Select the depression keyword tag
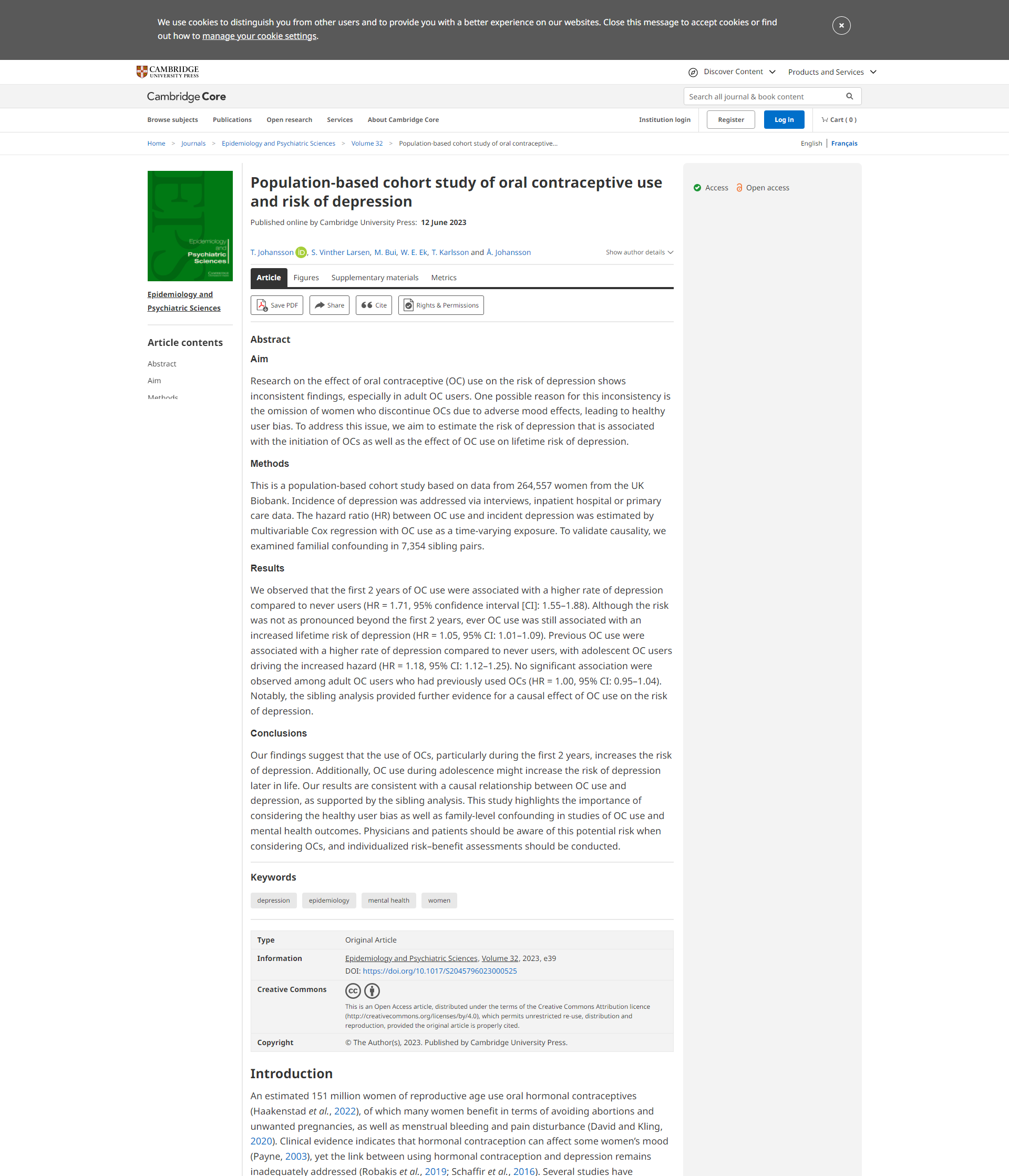Image resolution: width=1009 pixels, height=1176 pixels. click(273, 900)
